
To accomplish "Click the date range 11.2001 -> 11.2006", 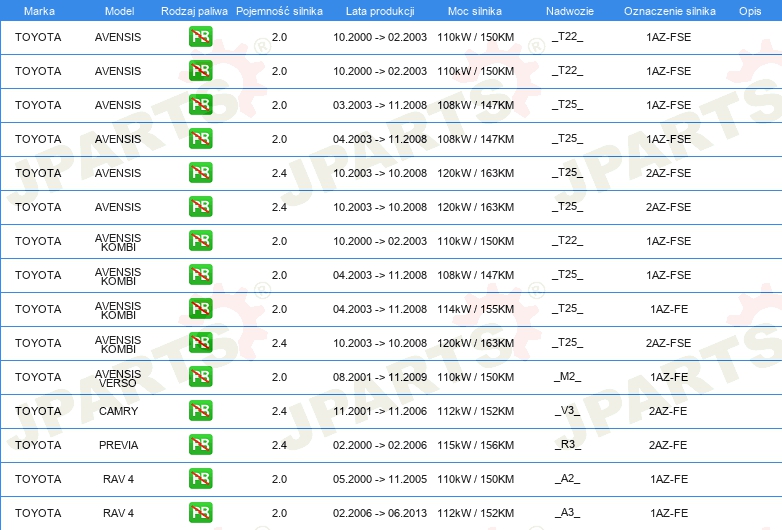I will 380,411.
